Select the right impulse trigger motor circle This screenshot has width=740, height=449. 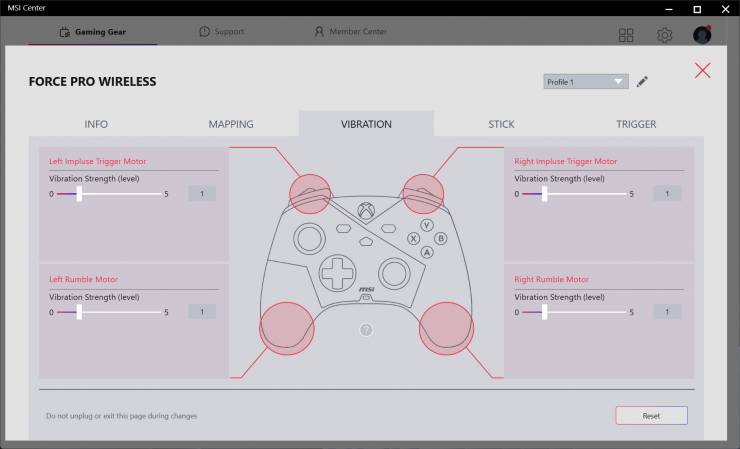point(423,191)
